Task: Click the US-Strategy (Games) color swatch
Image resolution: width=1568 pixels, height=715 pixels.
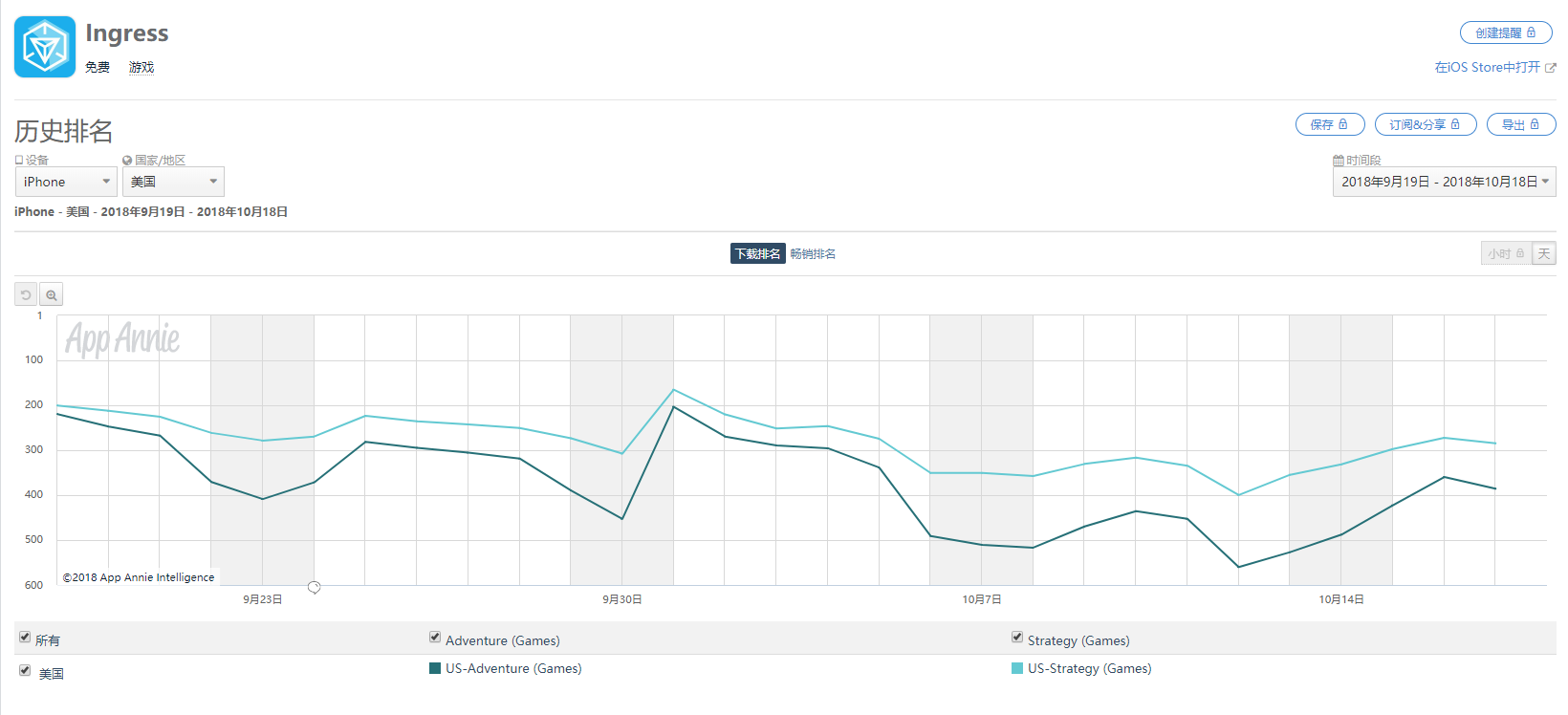Action: [1017, 668]
